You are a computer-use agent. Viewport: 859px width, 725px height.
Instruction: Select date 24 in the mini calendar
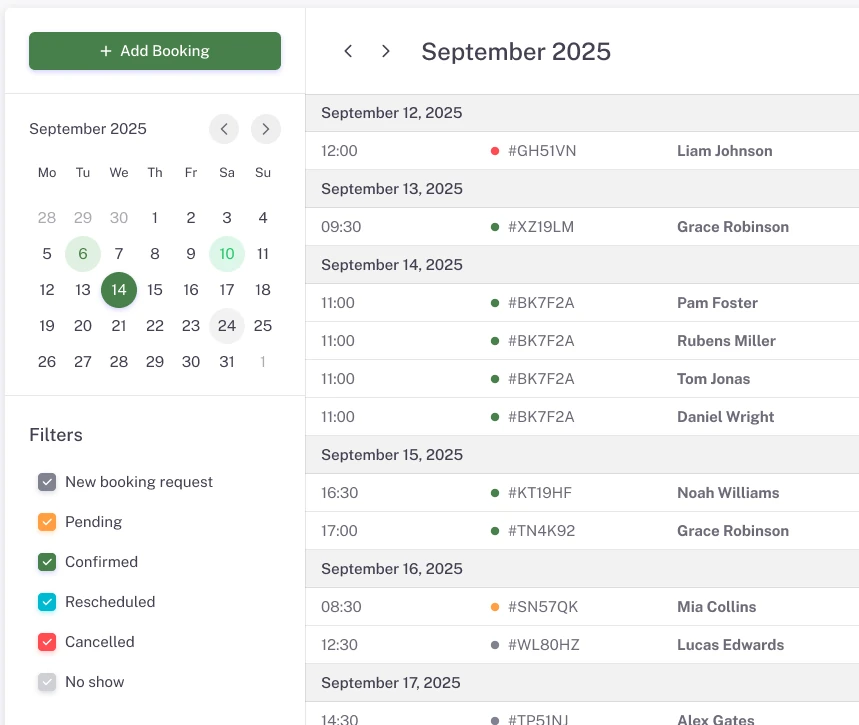227,325
